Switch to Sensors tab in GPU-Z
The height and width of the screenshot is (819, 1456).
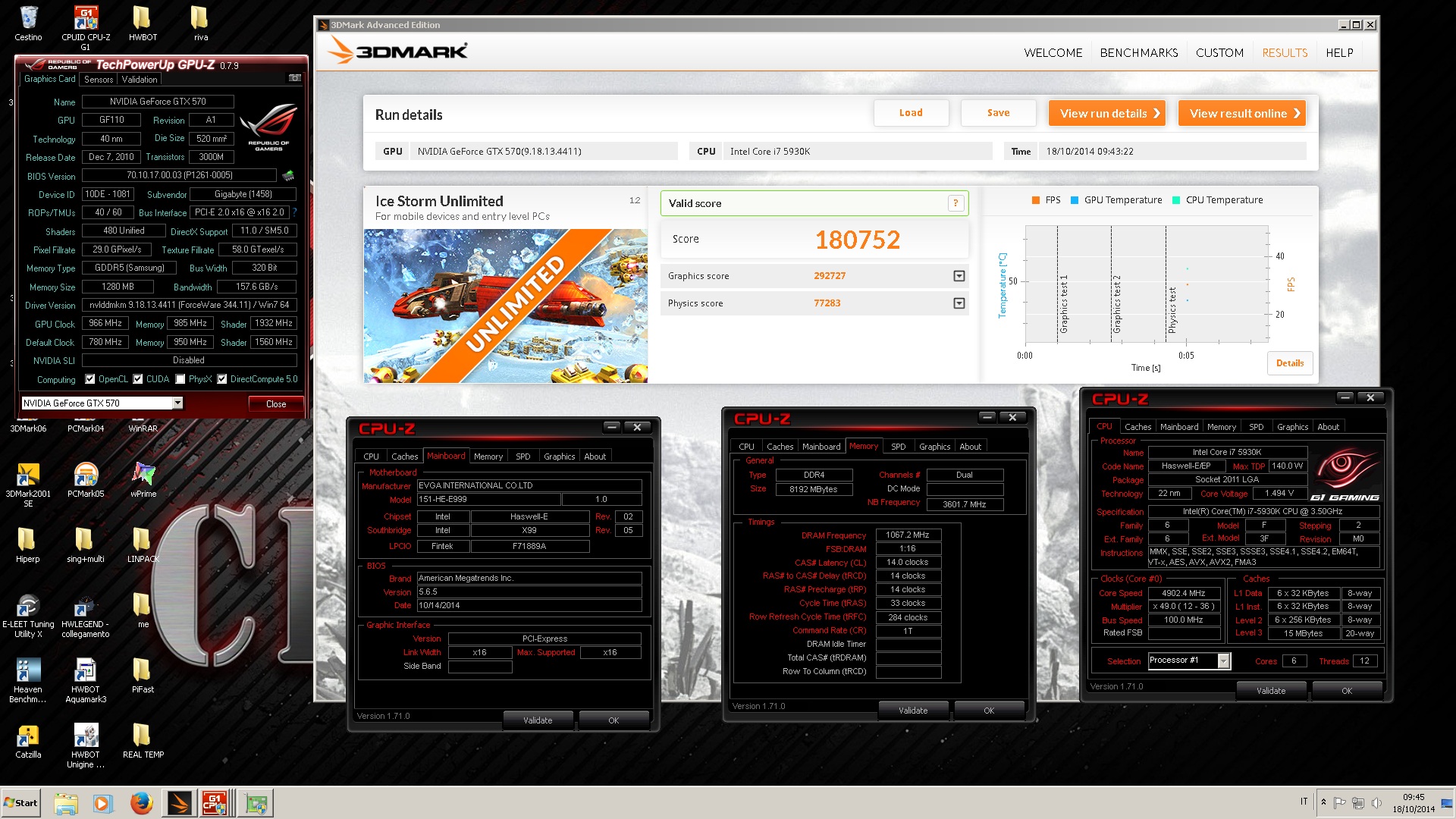coord(99,79)
